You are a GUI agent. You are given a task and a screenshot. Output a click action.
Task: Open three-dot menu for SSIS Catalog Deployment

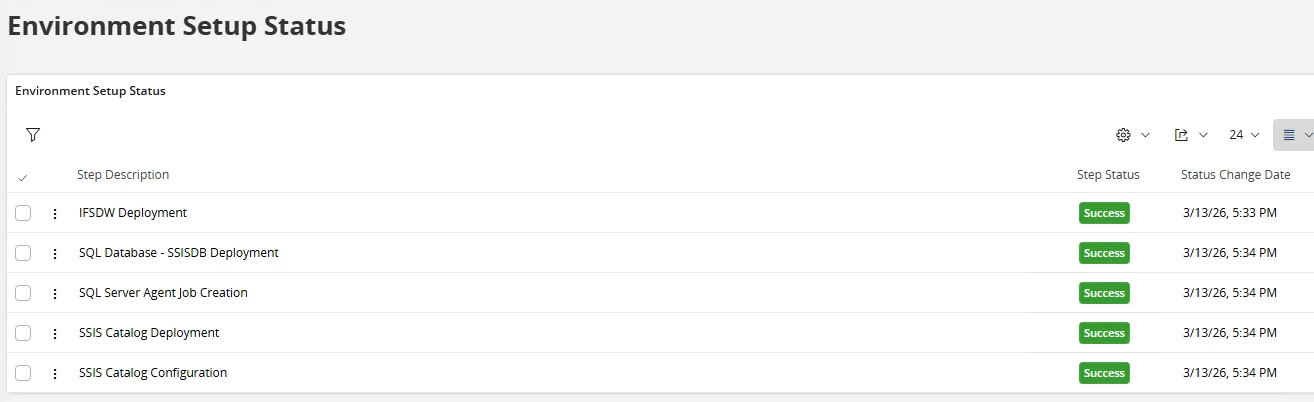coord(55,333)
